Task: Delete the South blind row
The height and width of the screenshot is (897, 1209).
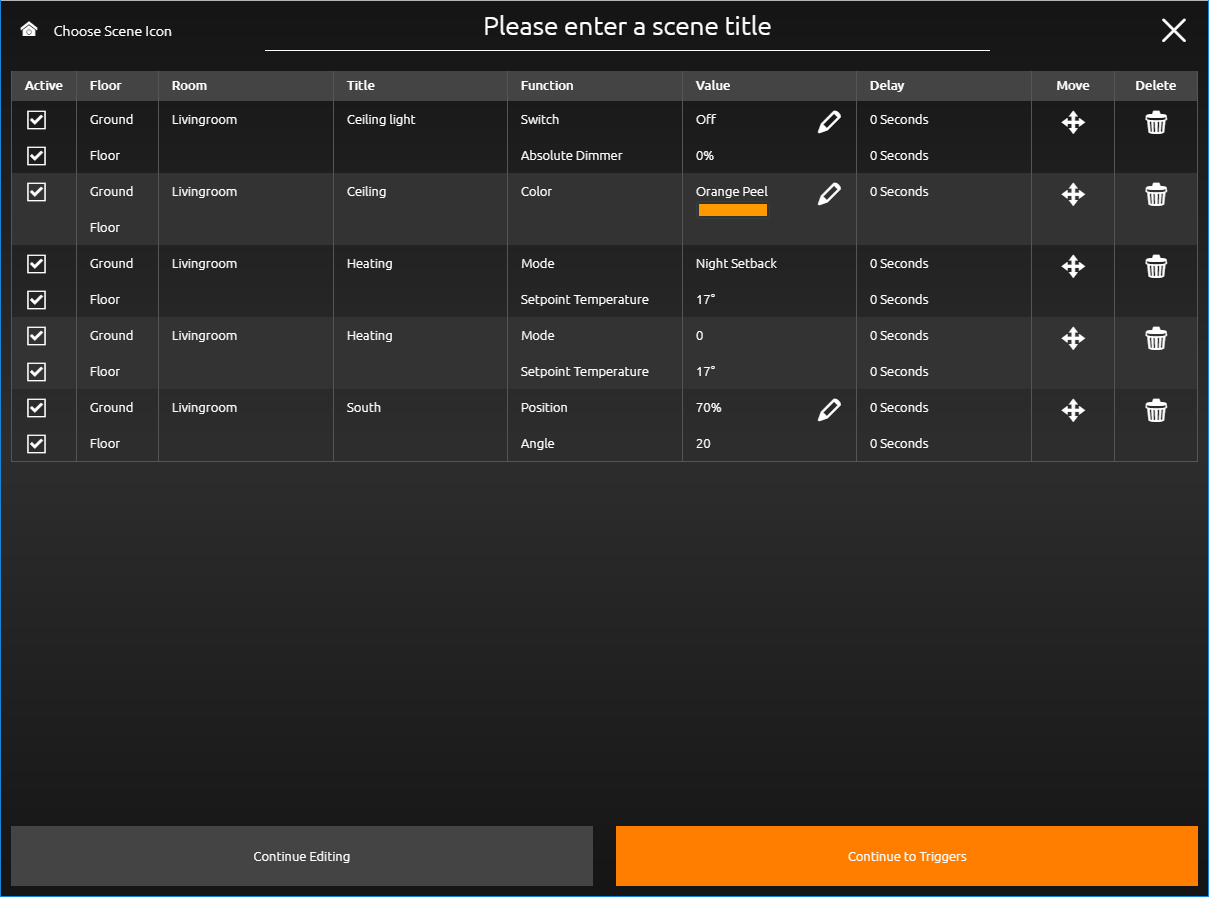Action: 1156,411
